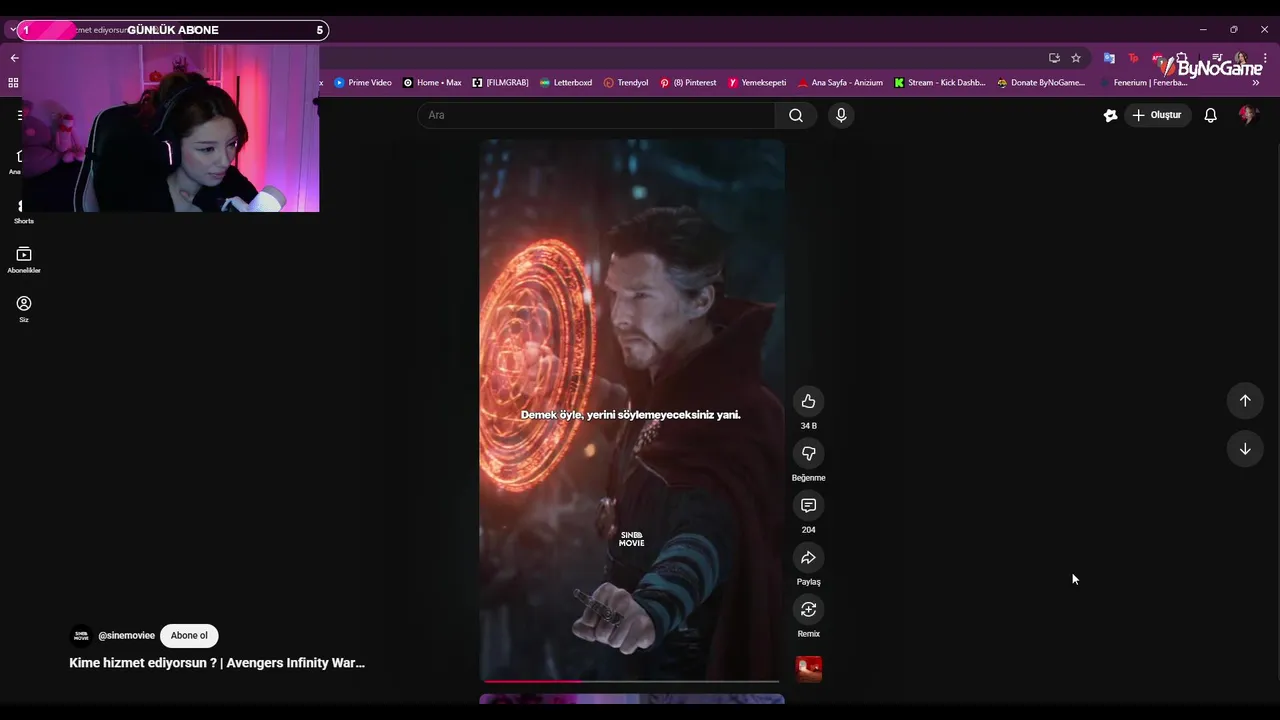Open the account avatar menu

click(1247, 115)
